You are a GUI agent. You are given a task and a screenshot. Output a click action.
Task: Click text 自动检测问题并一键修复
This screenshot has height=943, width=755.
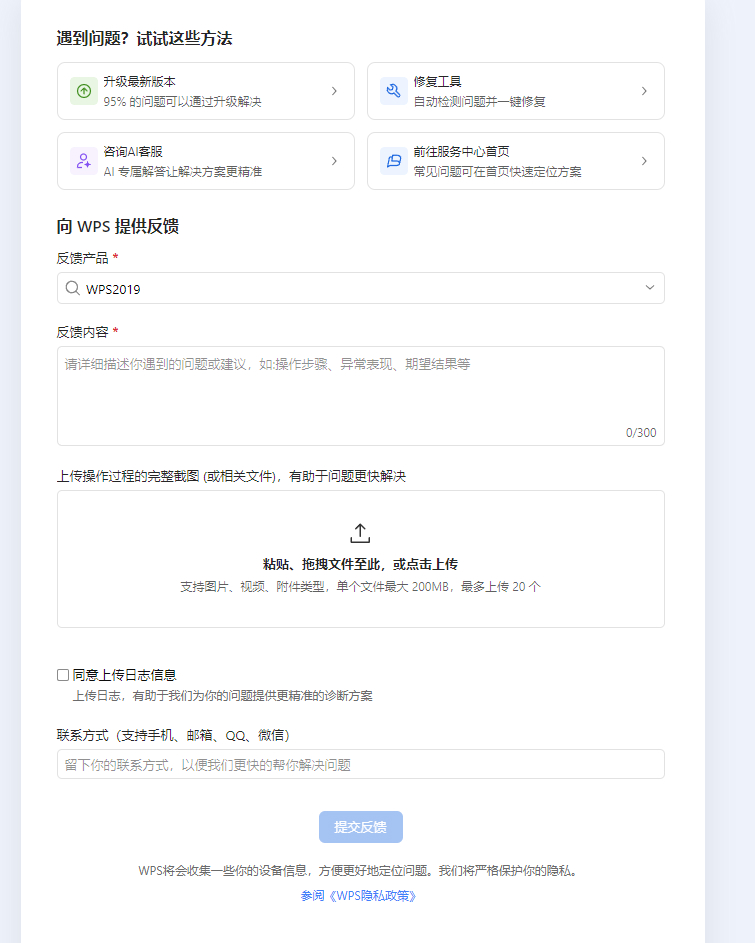(x=479, y=102)
